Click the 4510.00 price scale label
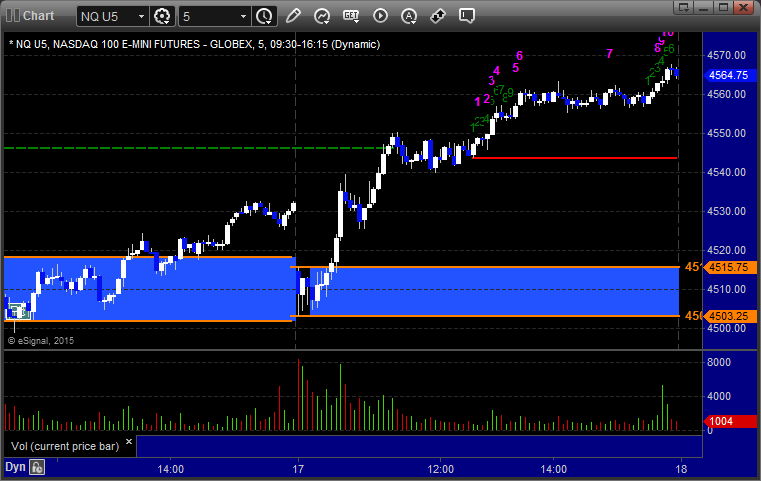Screen dimensions: 761x481 727,289
